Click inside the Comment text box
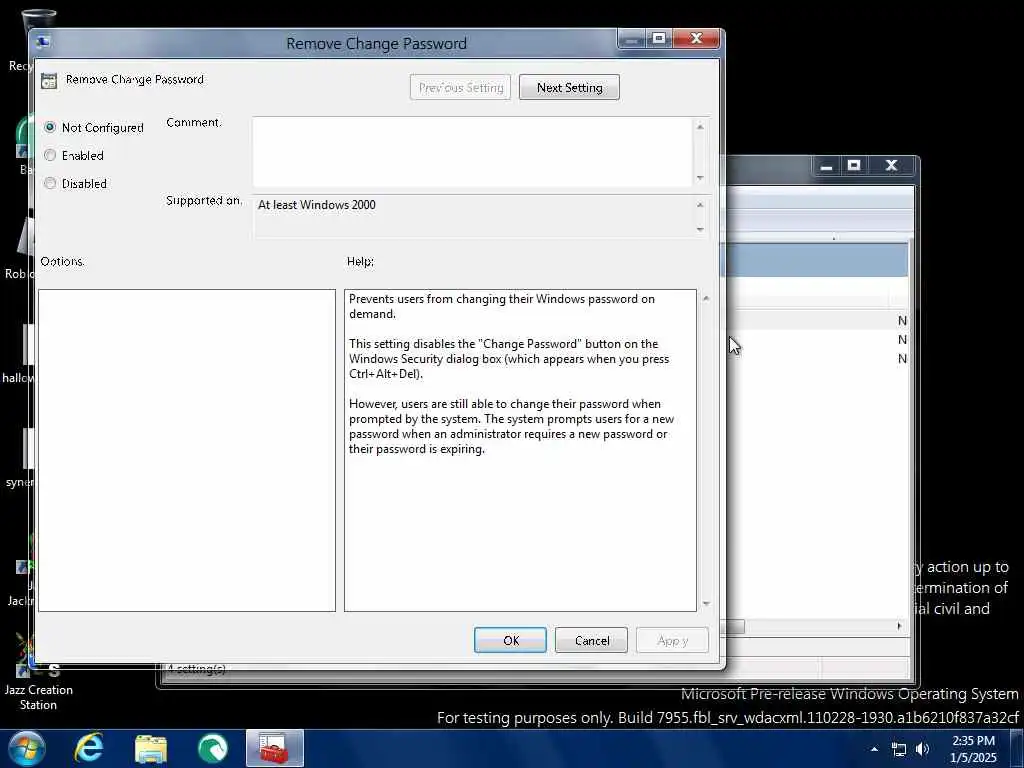The width and height of the screenshot is (1024, 768). point(472,152)
